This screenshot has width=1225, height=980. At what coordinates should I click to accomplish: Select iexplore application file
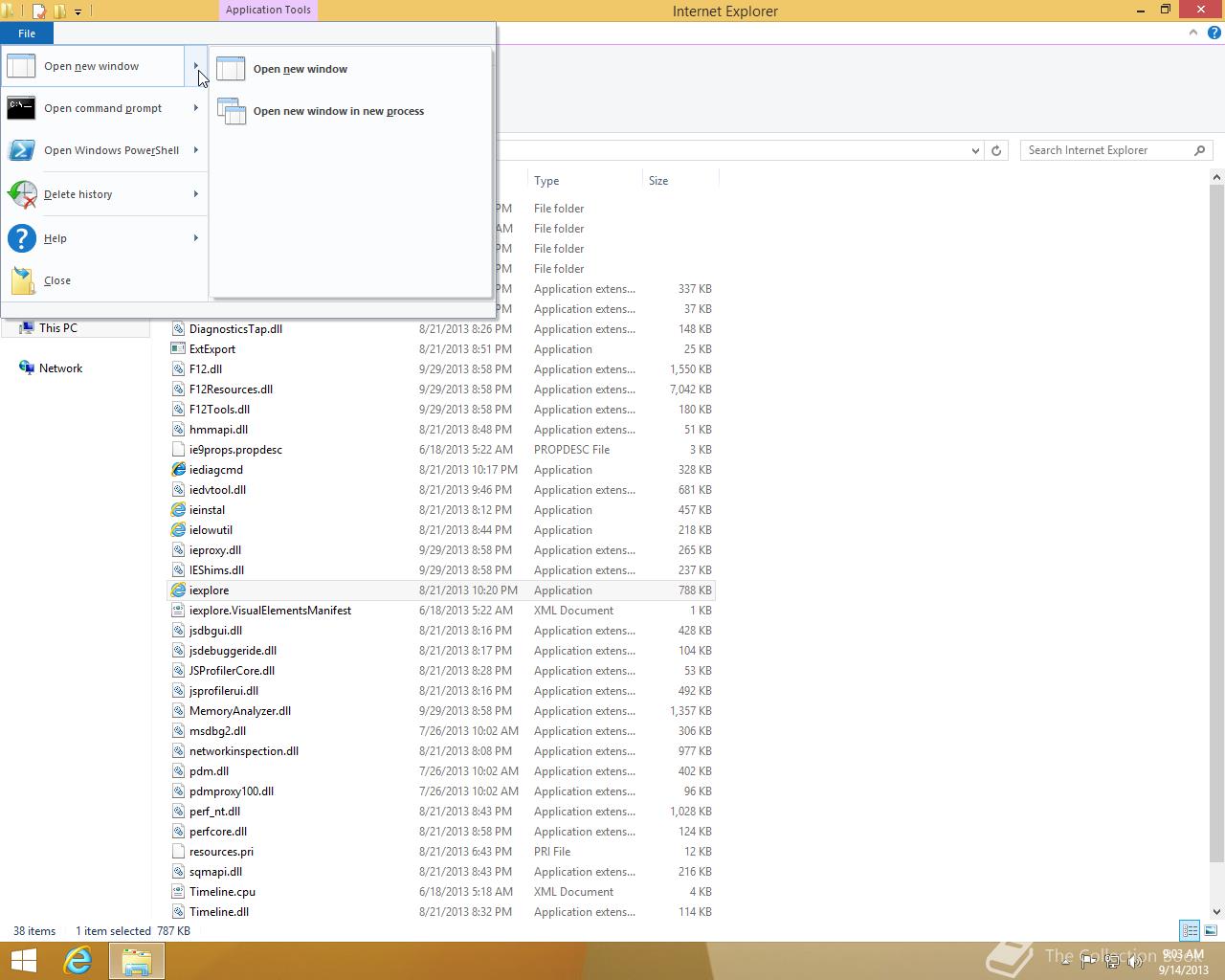point(441,590)
